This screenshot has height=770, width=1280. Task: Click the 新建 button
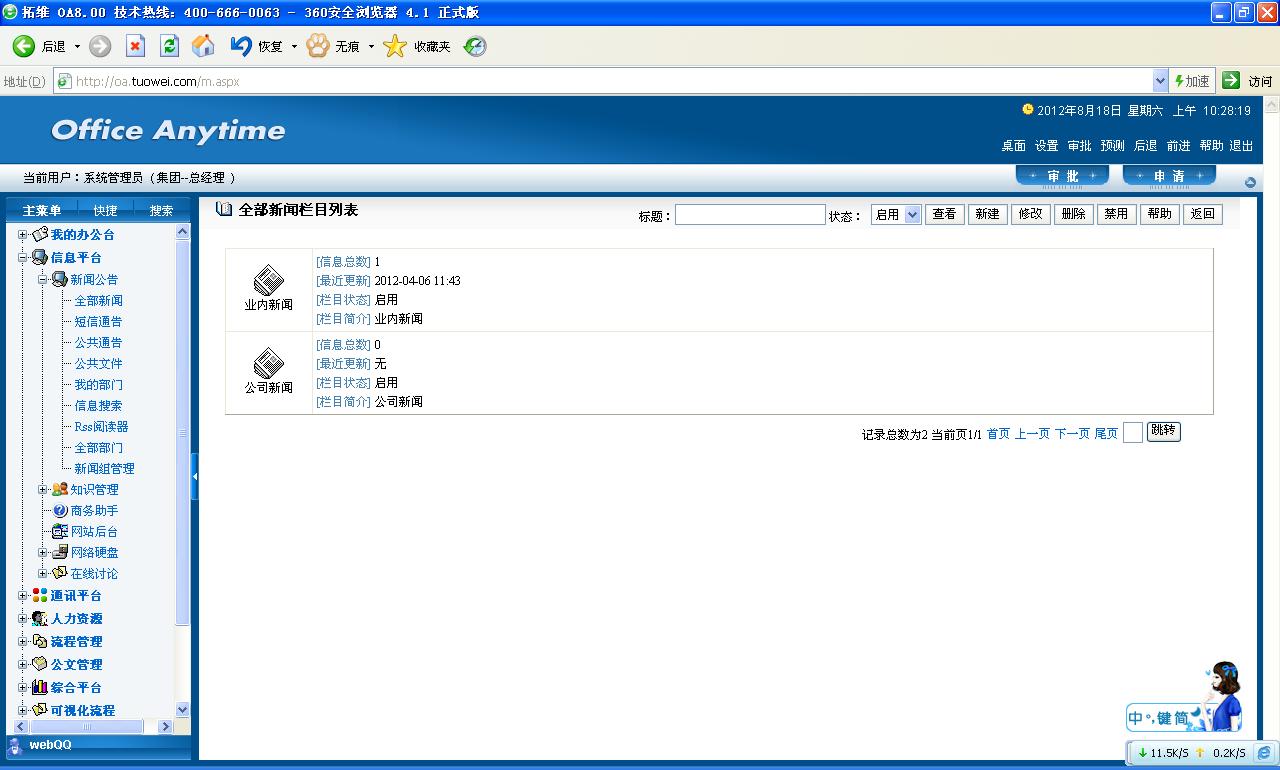click(987, 214)
